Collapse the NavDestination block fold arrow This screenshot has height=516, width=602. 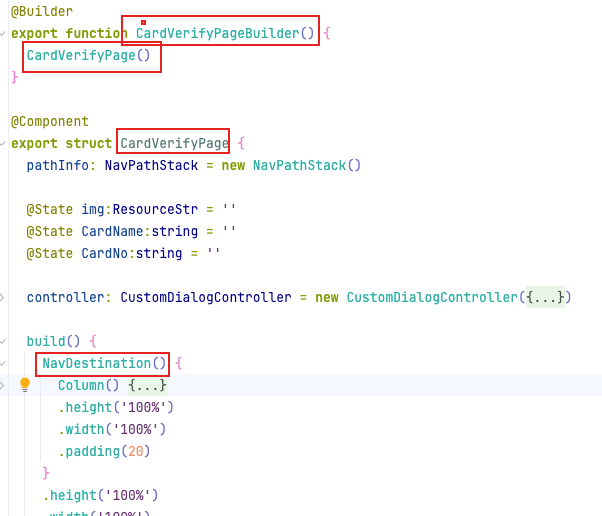pos(2,363)
